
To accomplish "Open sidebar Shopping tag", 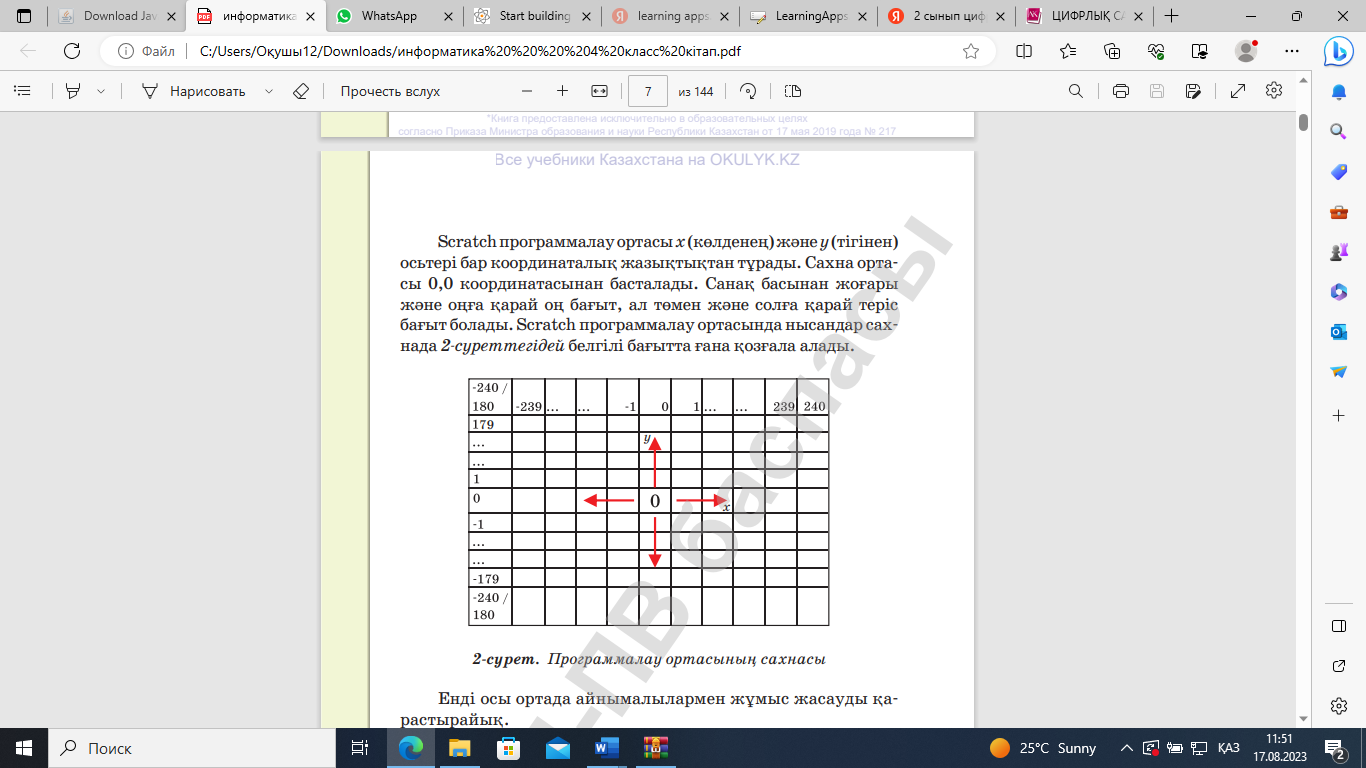I will (x=1338, y=171).
